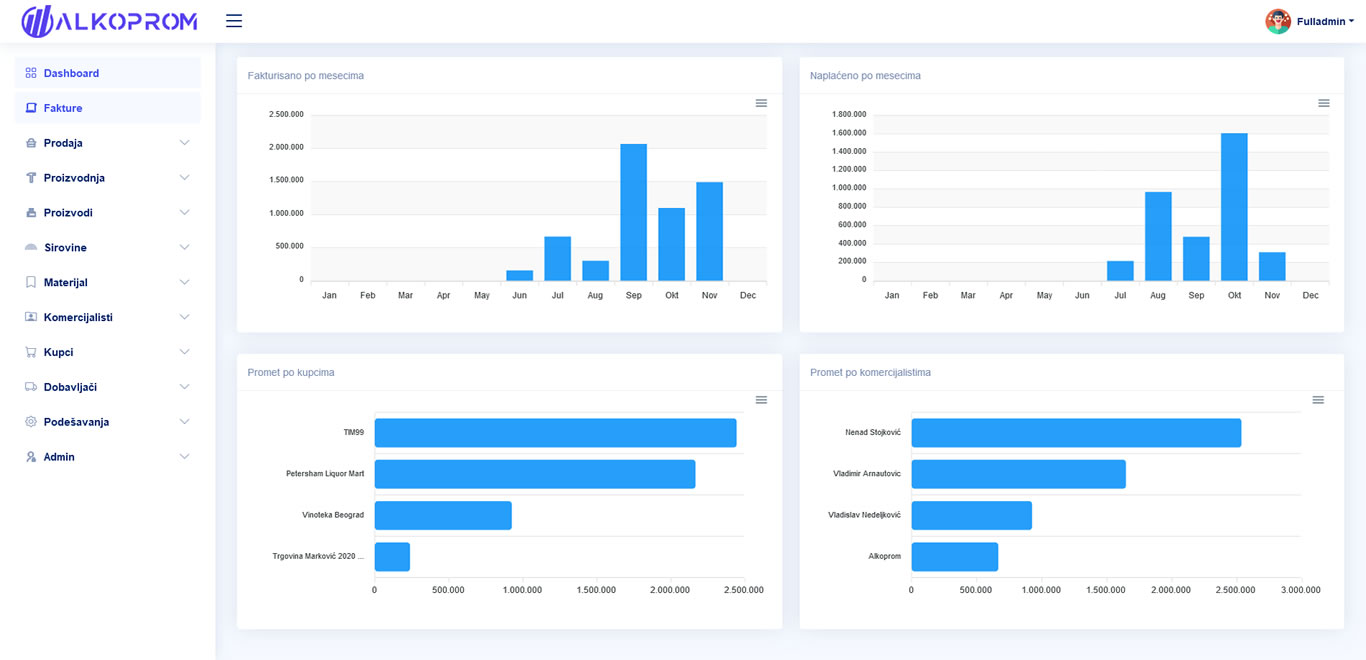Open the Naplaćeno po mesecima chart menu icon
The height and width of the screenshot is (660, 1366).
coord(1324,103)
